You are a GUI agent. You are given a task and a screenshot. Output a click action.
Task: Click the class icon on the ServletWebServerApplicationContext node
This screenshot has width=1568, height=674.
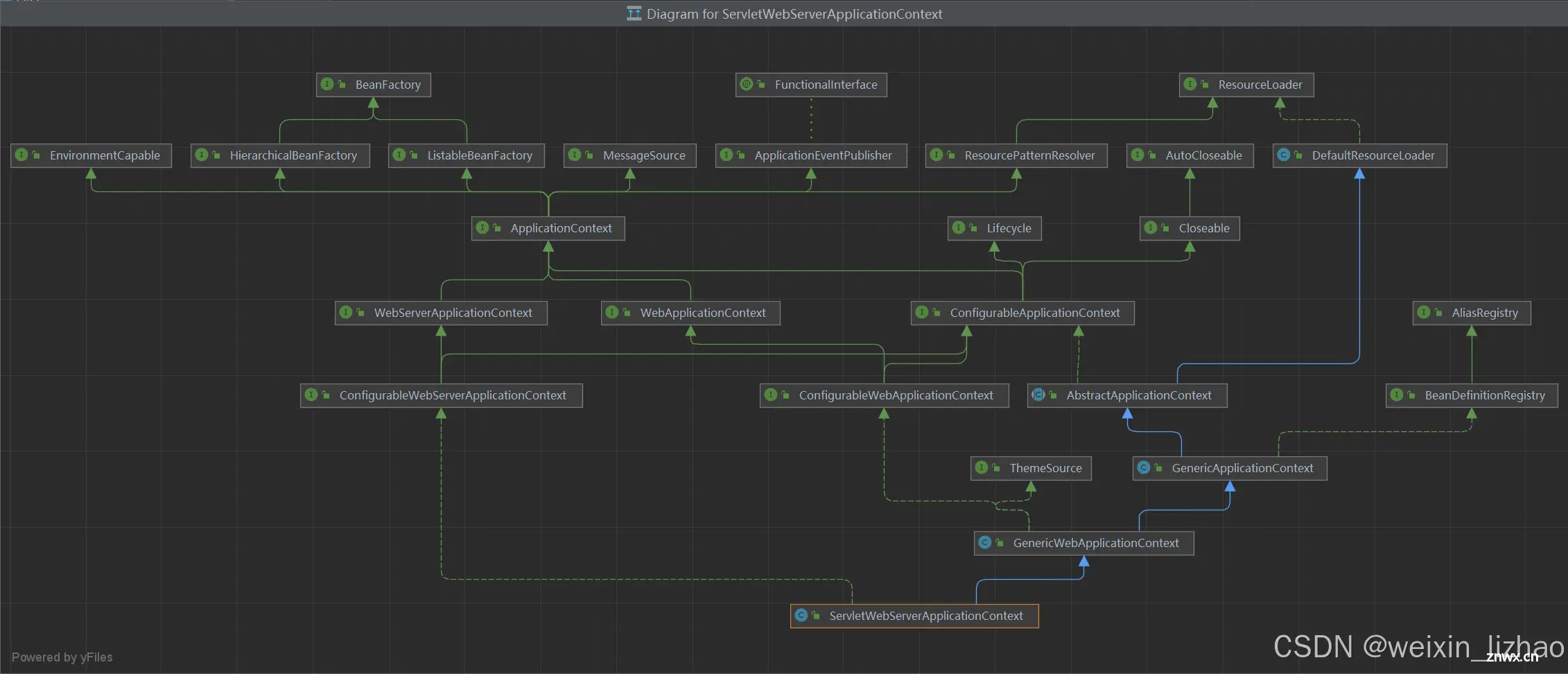(x=801, y=615)
